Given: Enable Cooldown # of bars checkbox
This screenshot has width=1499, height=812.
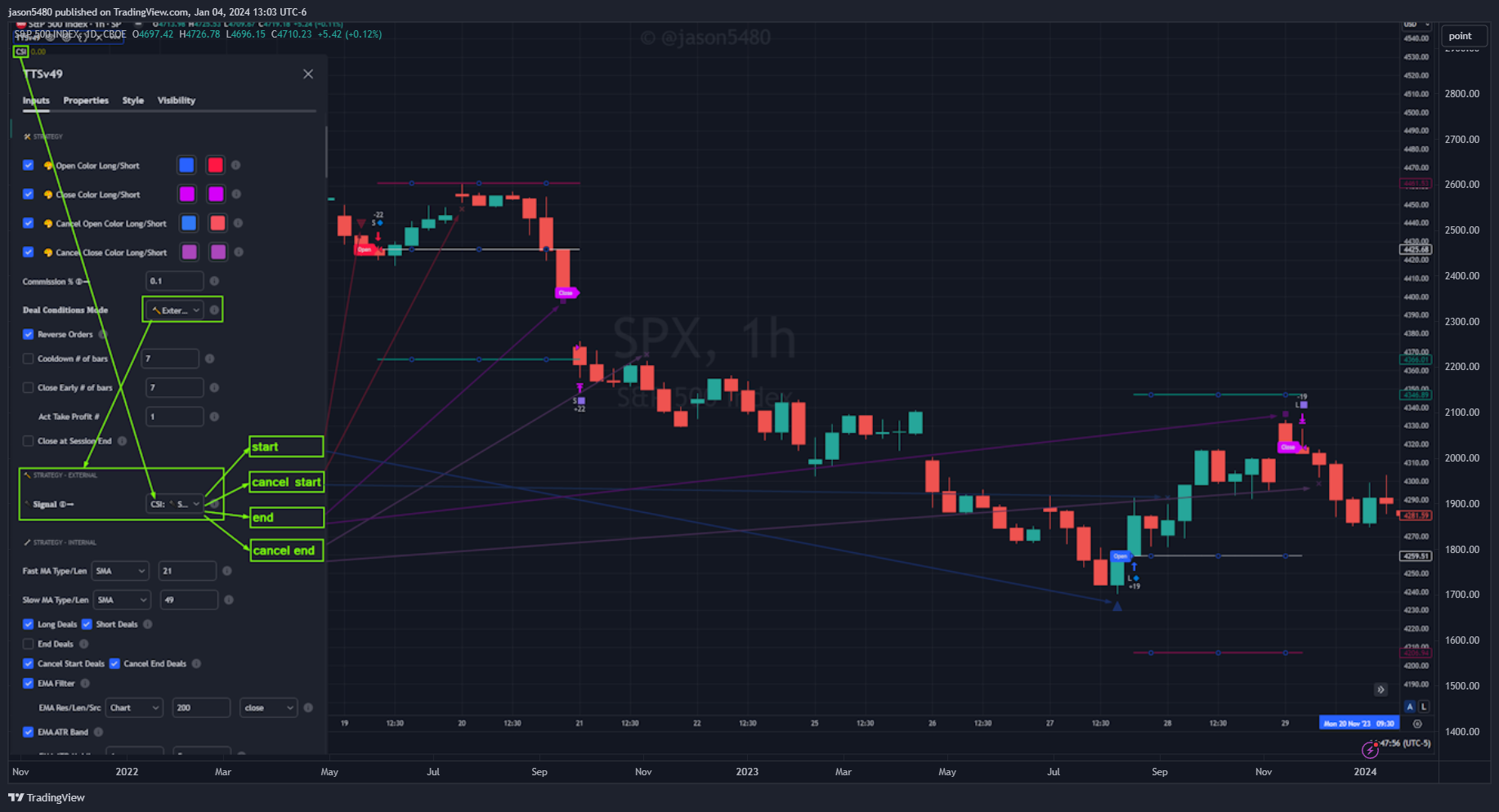Looking at the screenshot, I should [29, 359].
